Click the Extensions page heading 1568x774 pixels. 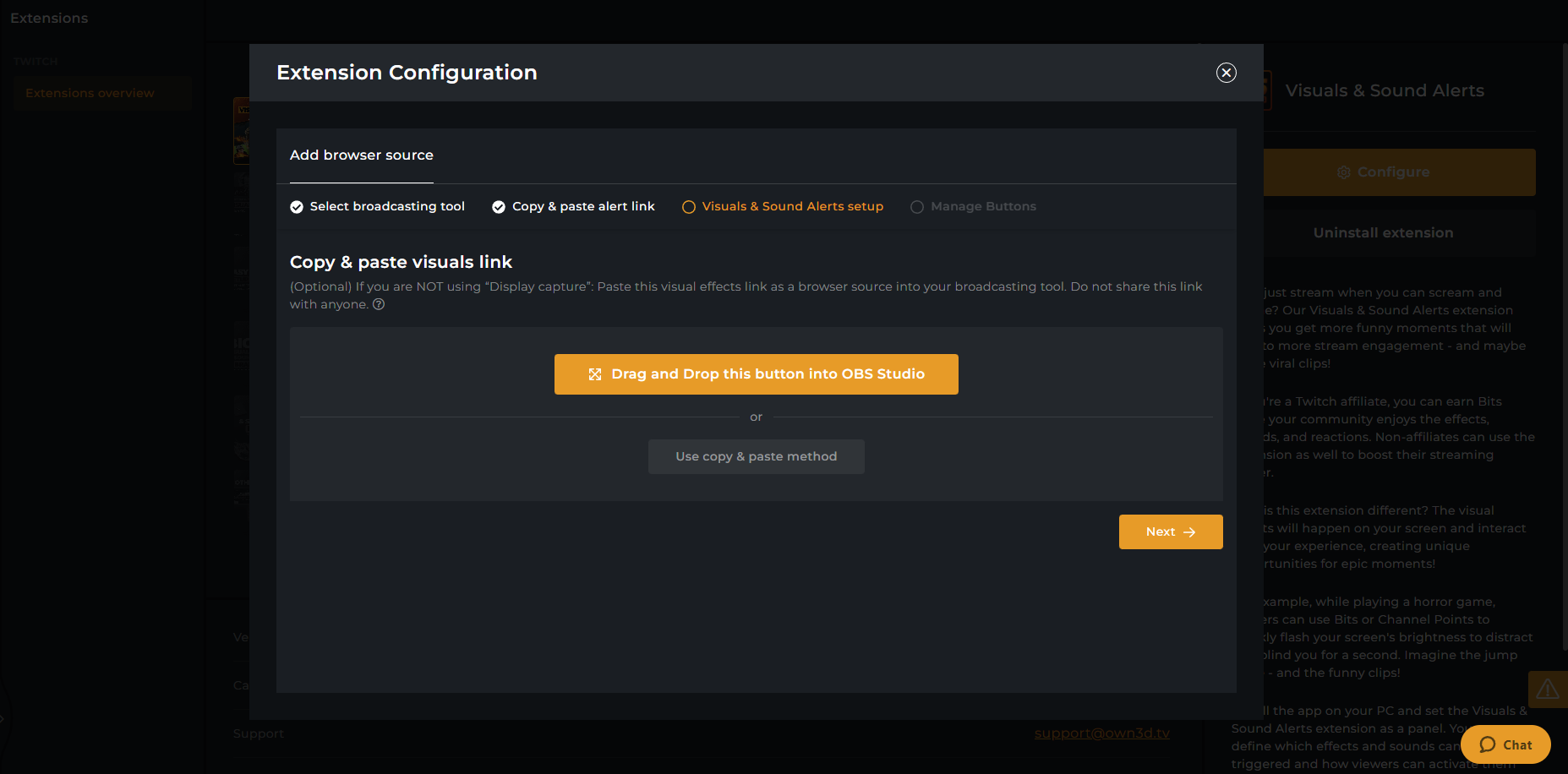click(x=49, y=18)
